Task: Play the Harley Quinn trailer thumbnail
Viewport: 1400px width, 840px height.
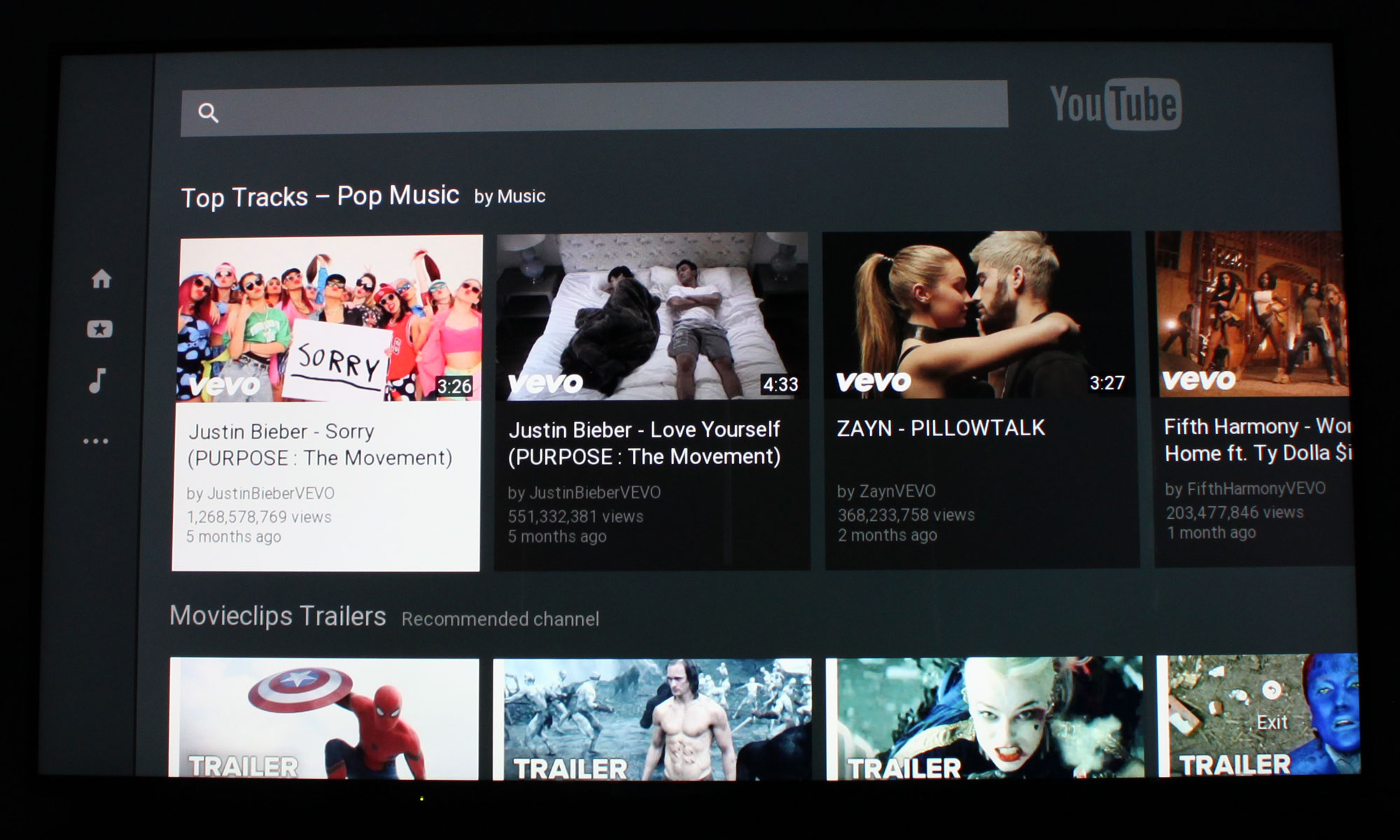Action: (x=984, y=717)
